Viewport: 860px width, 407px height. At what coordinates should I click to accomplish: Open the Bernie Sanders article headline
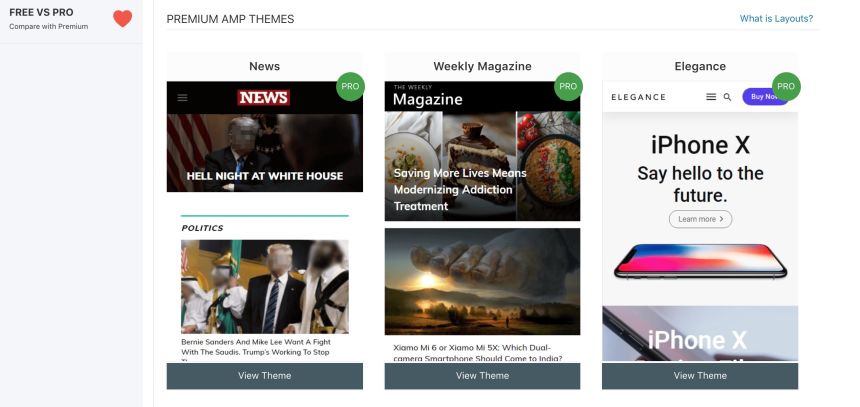pos(256,348)
